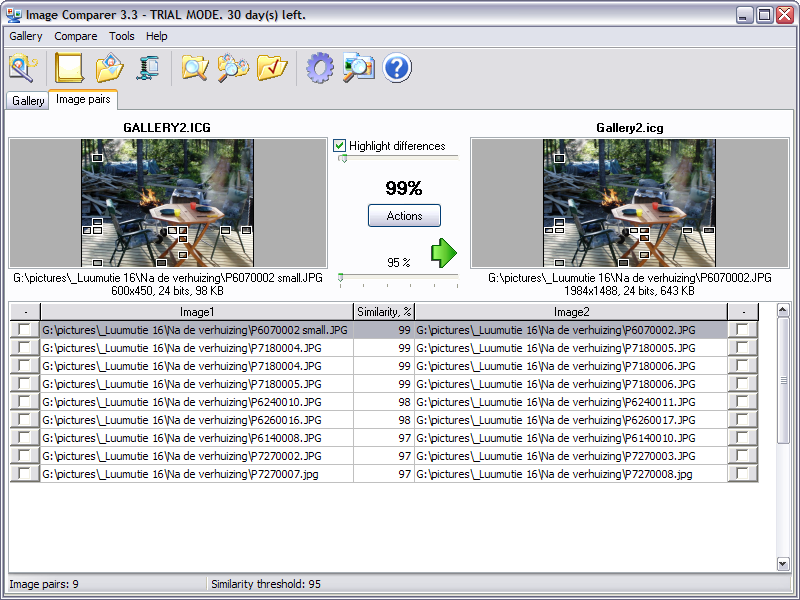Switch to the Gallery tab

(x=28, y=101)
